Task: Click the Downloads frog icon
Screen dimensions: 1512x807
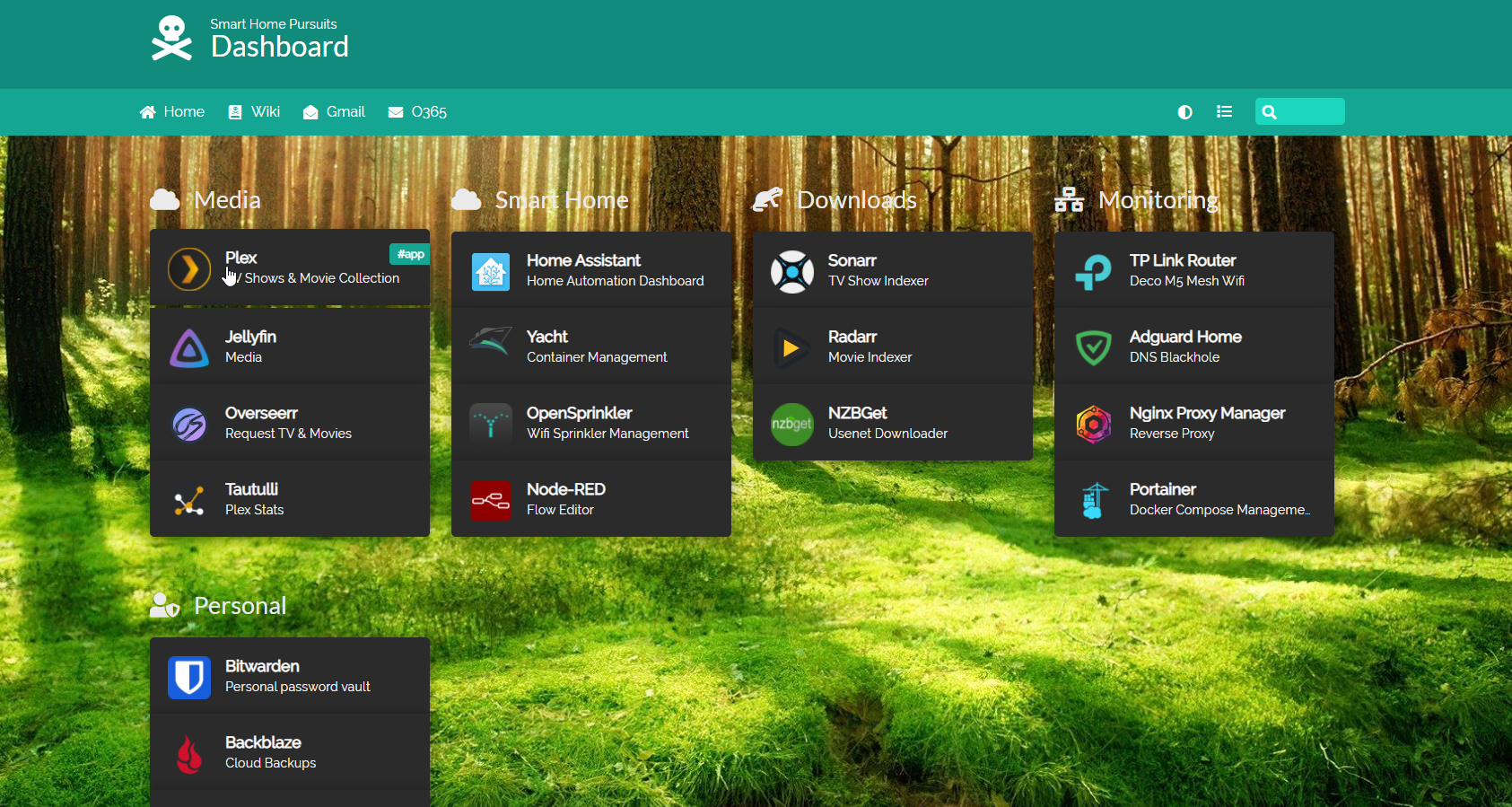Action: [x=767, y=199]
